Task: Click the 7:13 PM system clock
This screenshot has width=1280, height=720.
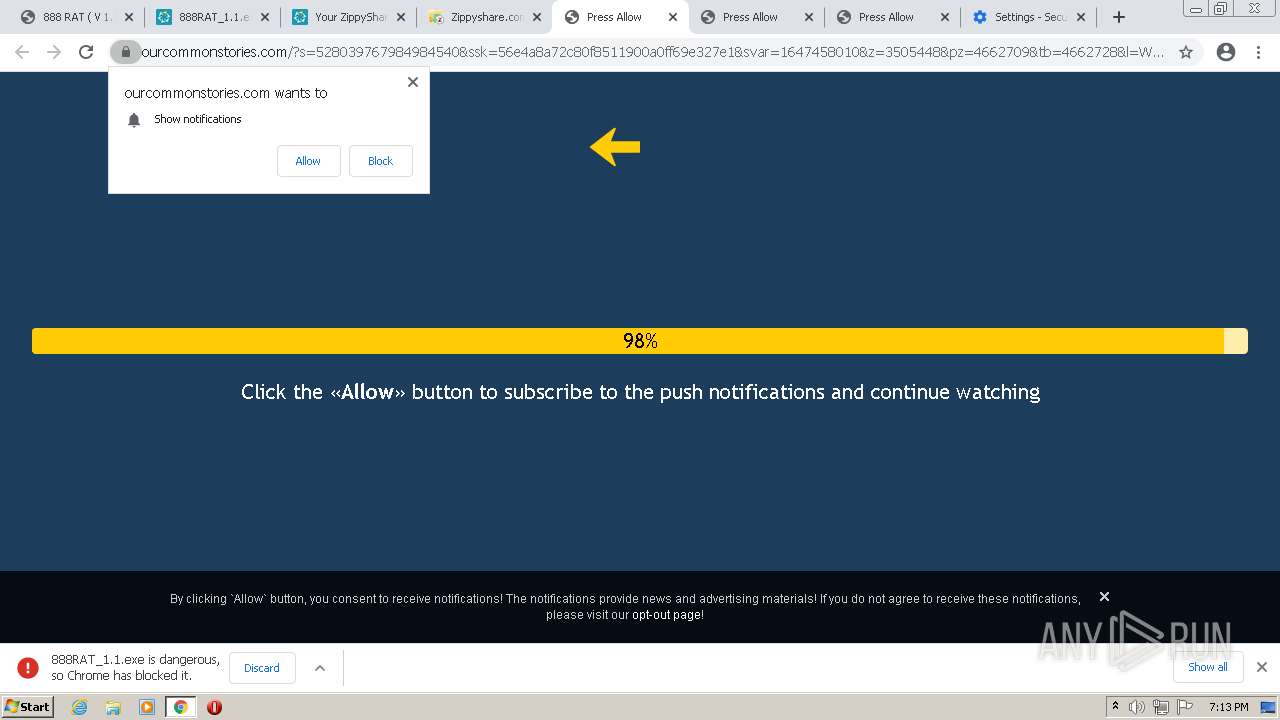Action: coord(1228,707)
